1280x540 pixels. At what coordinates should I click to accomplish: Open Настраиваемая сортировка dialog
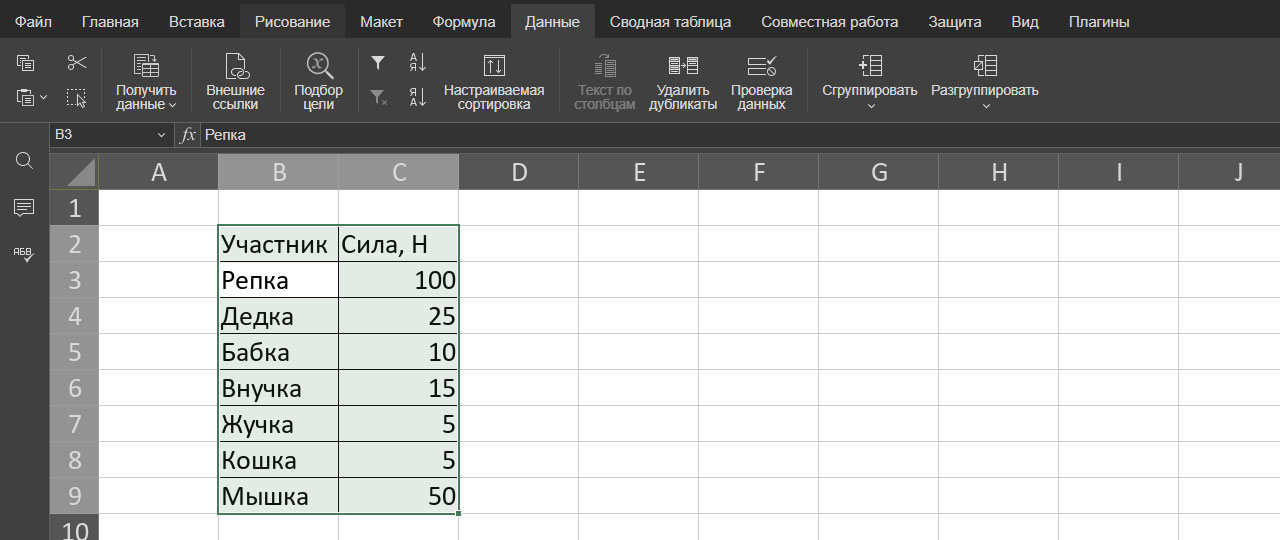494,82
